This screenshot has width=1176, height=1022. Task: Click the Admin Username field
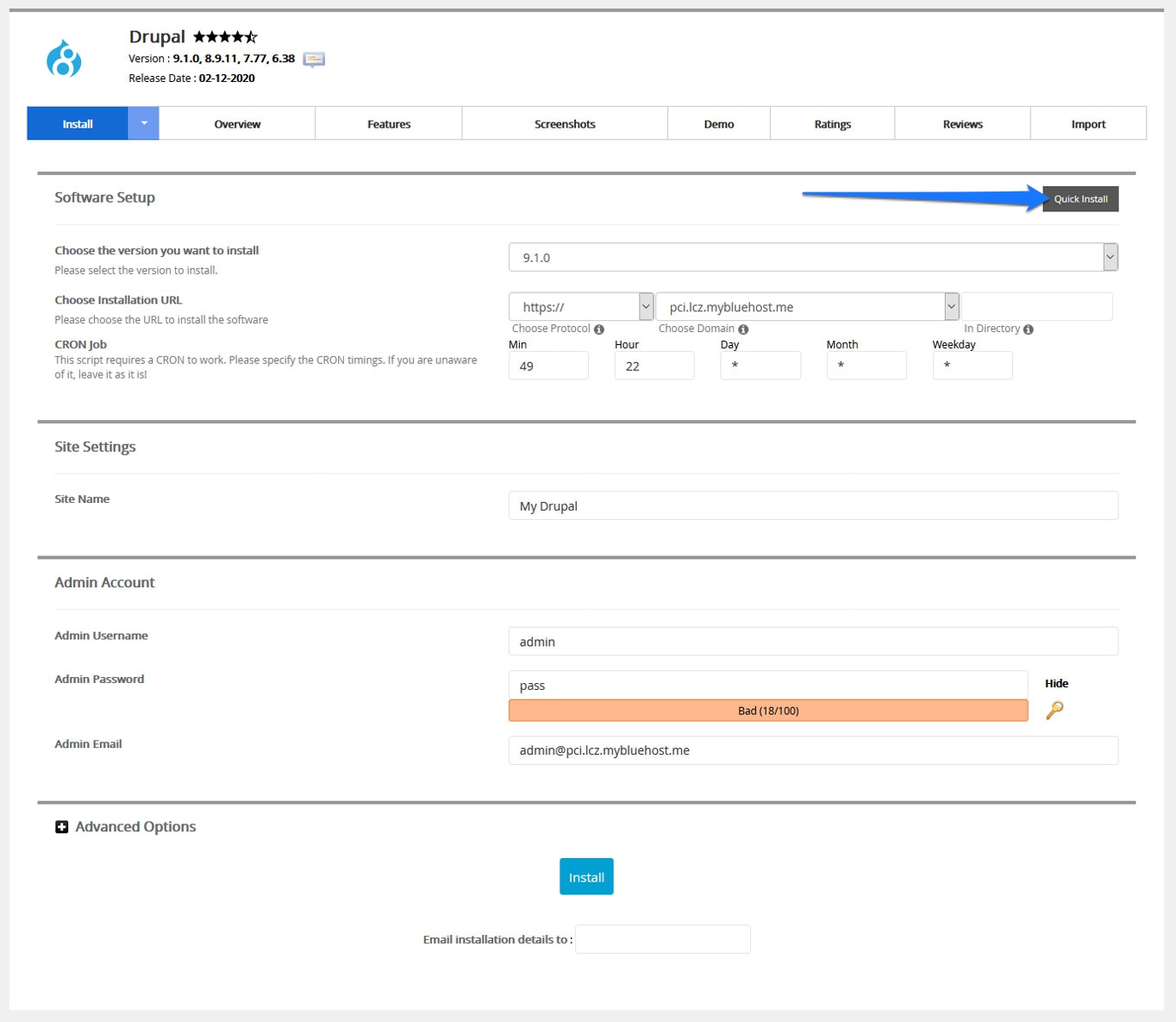(x=813, y=641)
